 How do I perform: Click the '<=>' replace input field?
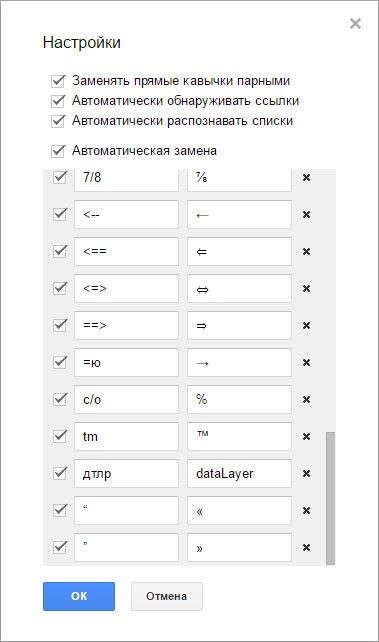click(126, 288)
